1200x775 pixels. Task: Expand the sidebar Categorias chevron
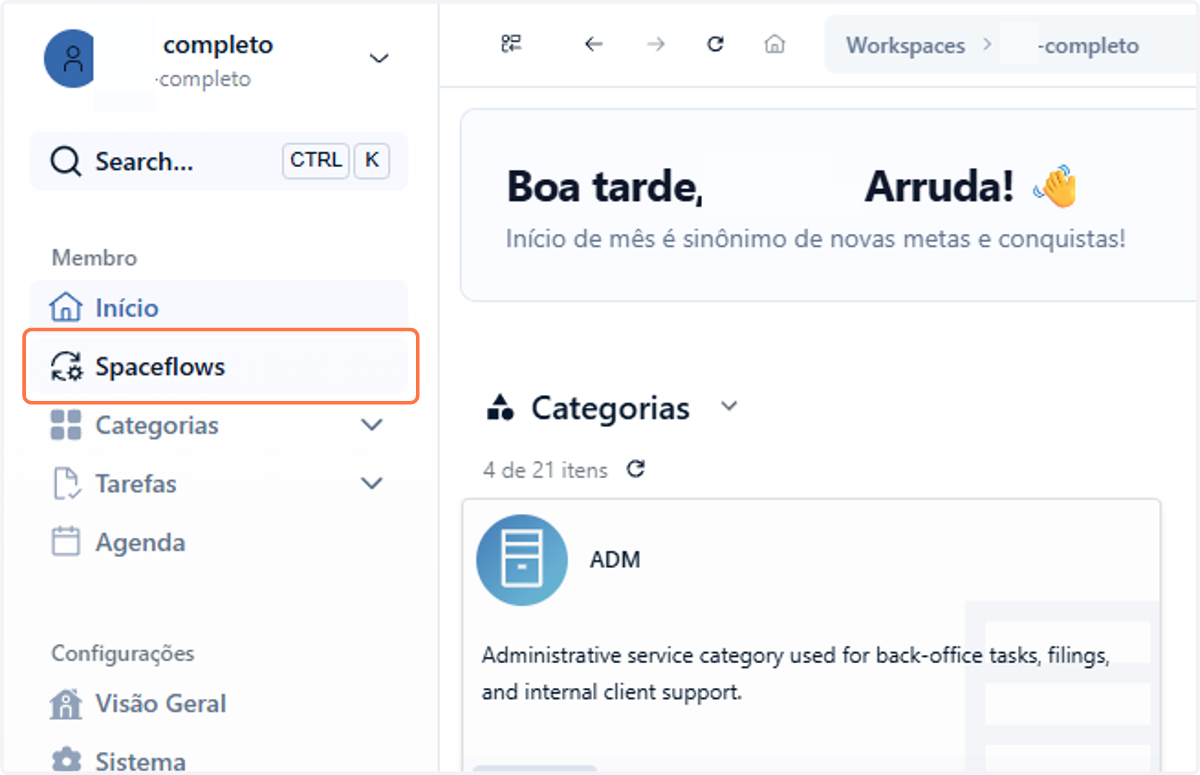tap(371, 425)
